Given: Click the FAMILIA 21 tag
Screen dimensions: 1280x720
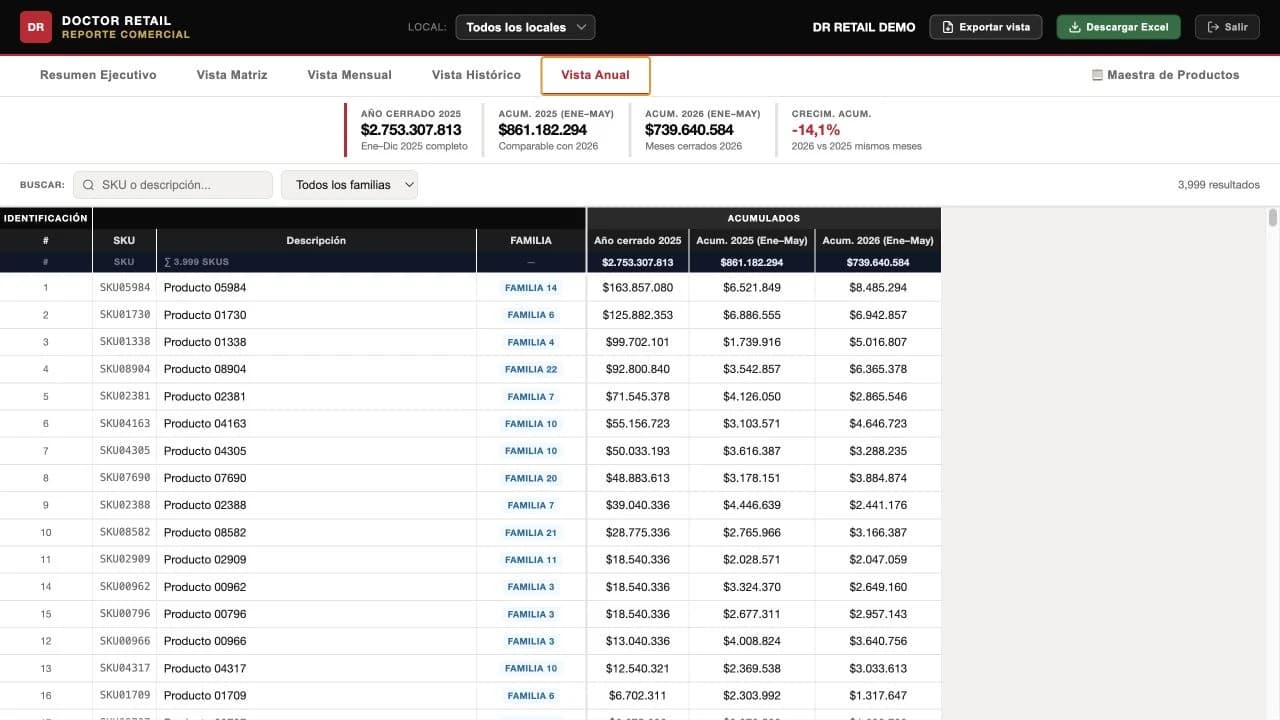Looking at the screenshot, I should tap(531, 533).
